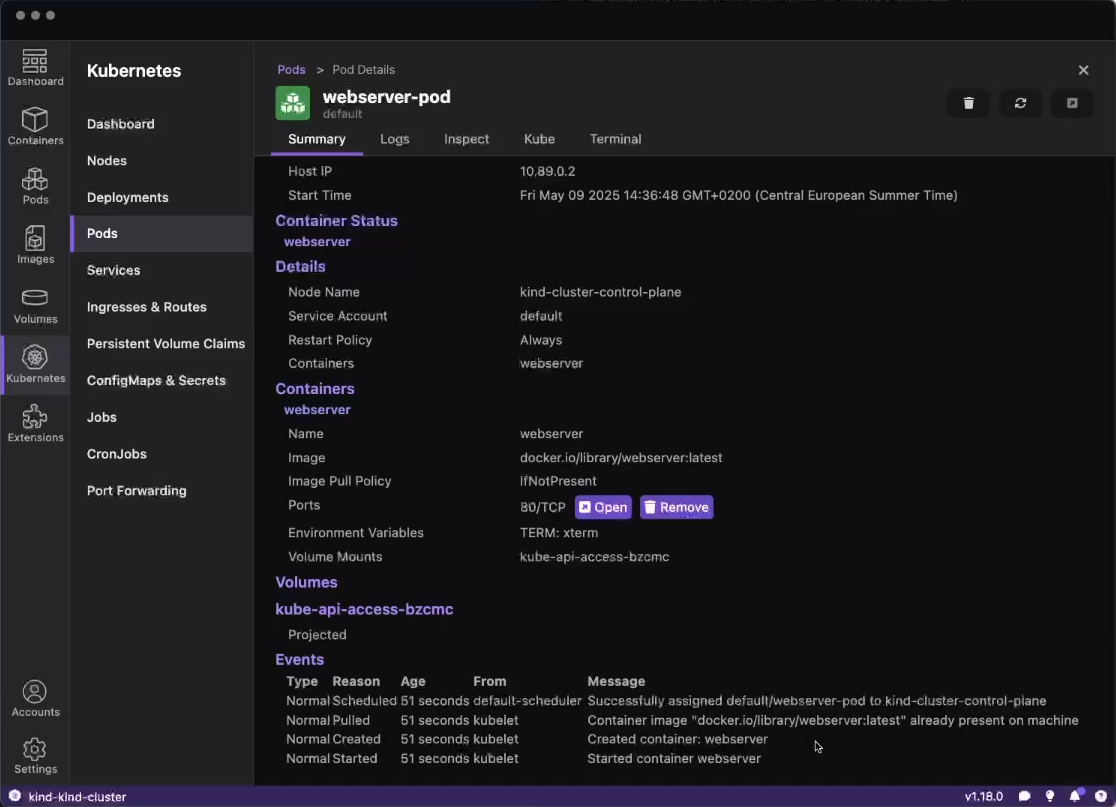Collapse the webserver entry under Containers
The width and height of the screenshot is (1116, 807).
click(317, 410)
